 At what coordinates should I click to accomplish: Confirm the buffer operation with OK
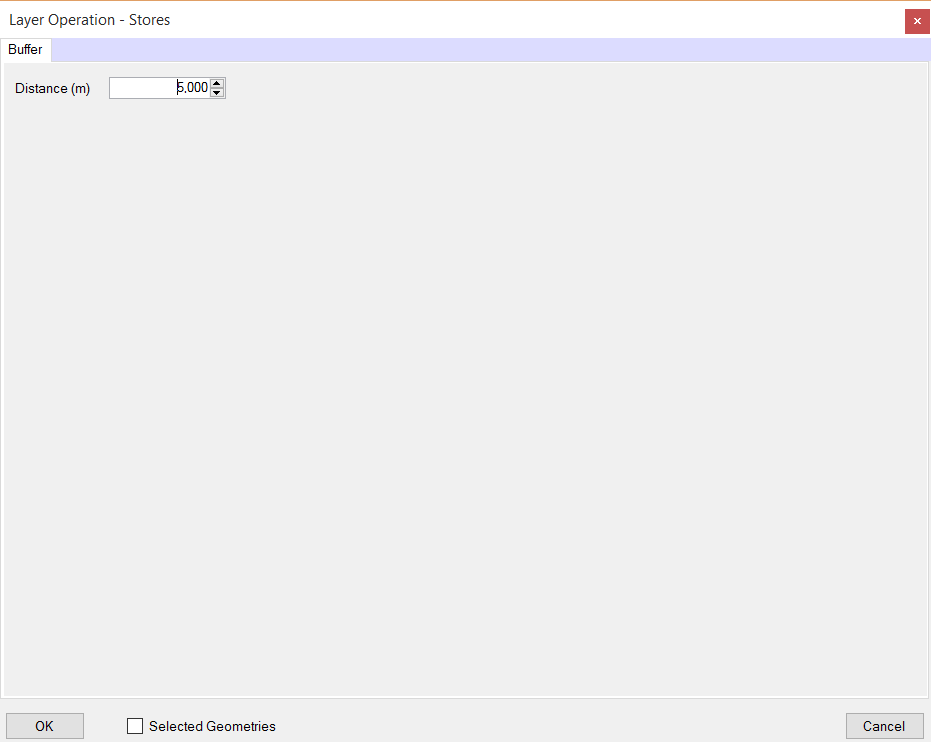(44, 726)
